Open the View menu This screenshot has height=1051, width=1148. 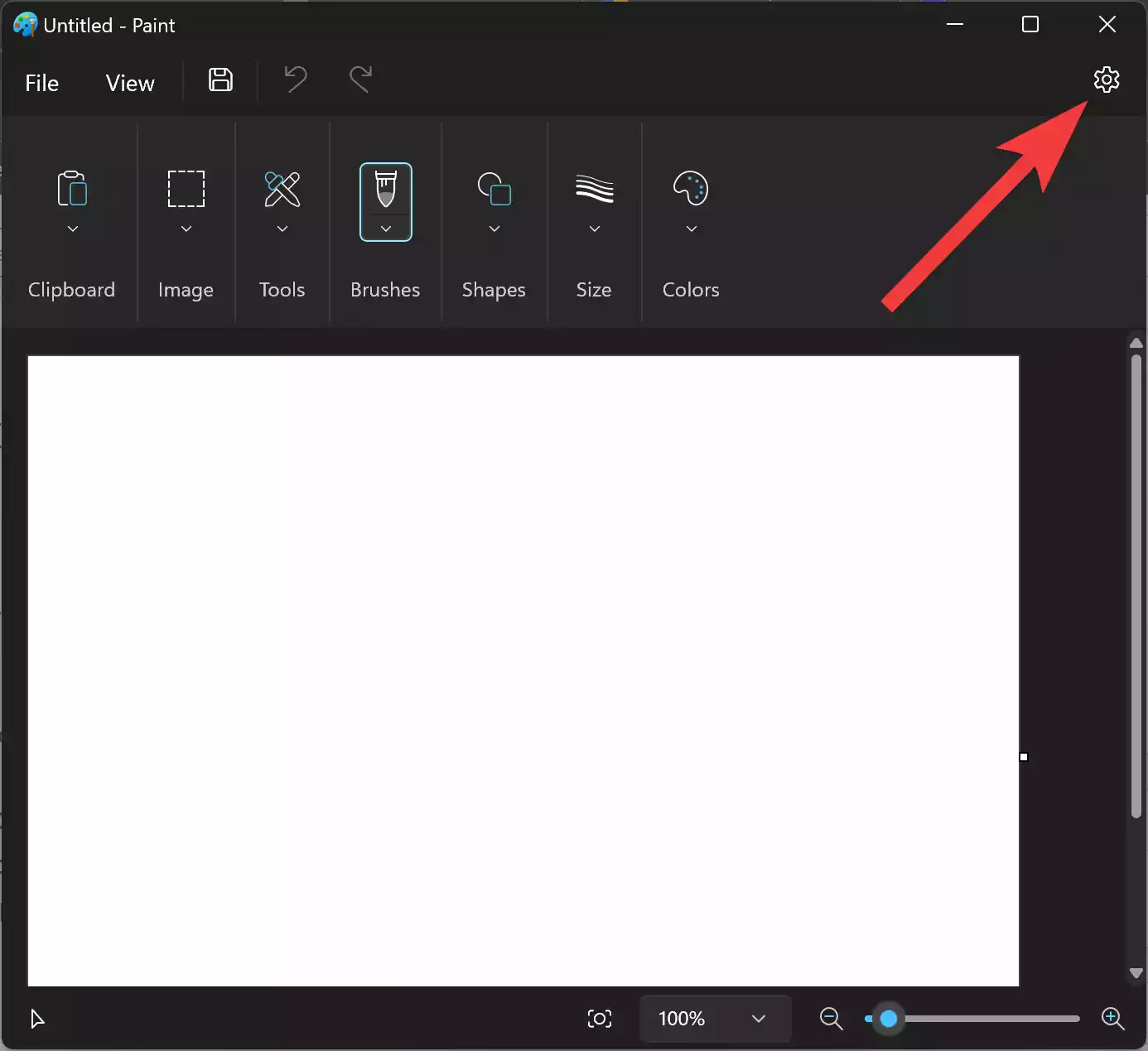[130, 83]
